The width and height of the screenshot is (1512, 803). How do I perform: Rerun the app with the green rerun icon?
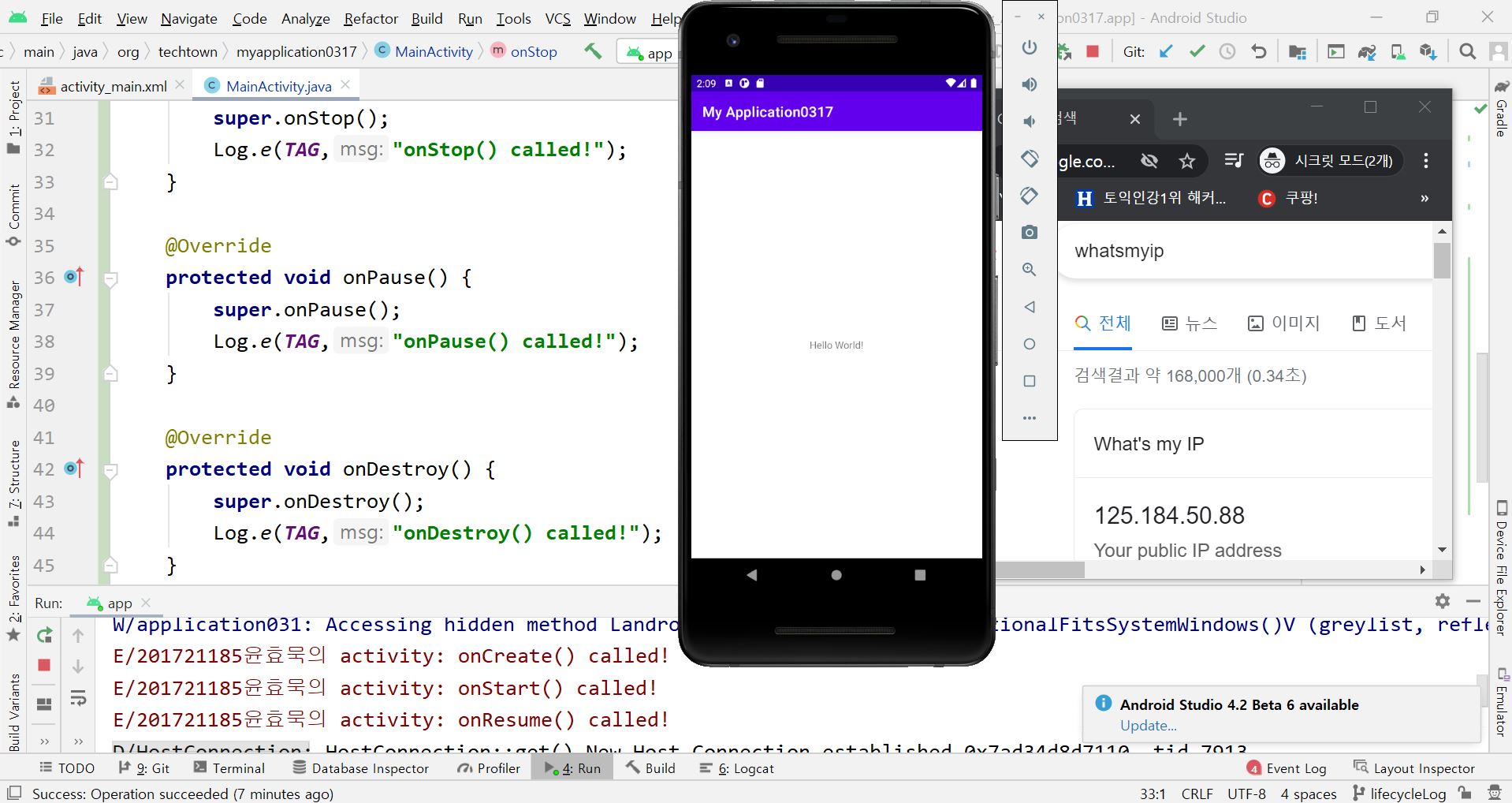coord(44,634)
